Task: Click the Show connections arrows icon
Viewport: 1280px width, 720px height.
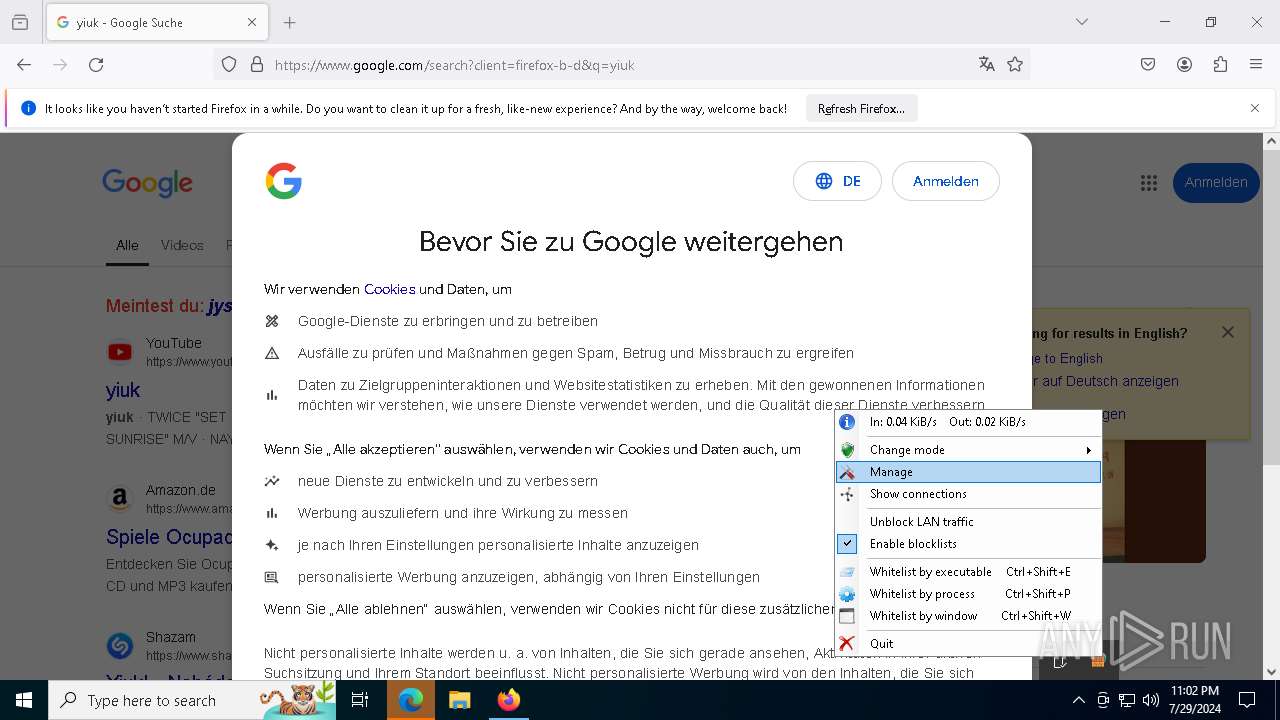Action: point(847,494)
